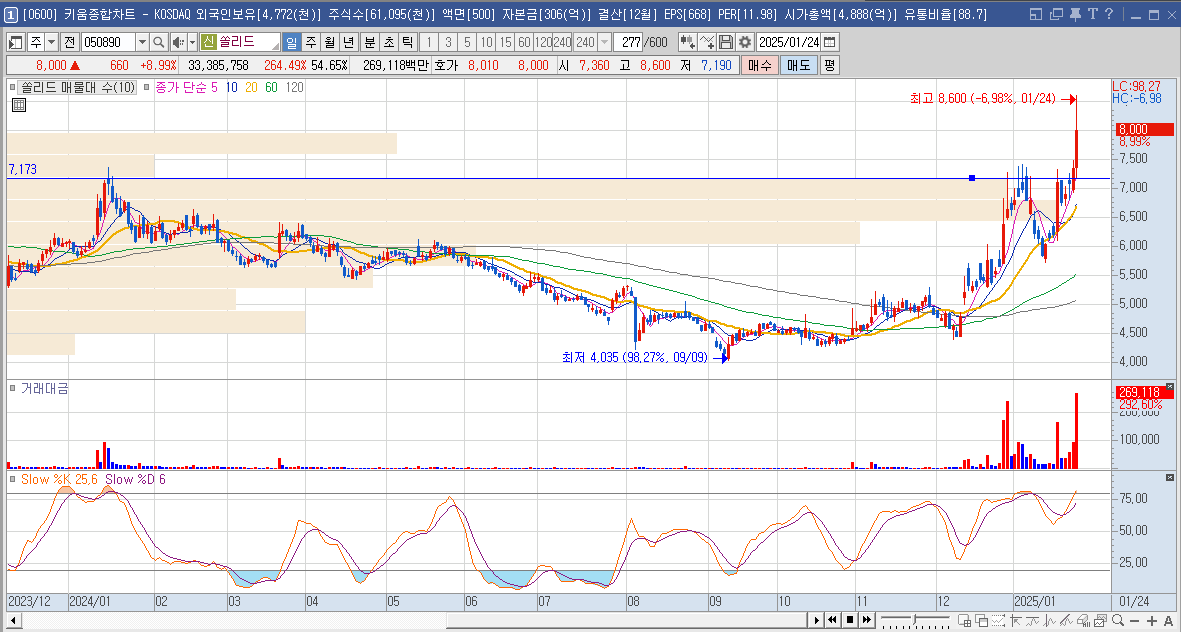The height and width of the screenshot is (632, 1181).
Task: Select the Slow %K stochastic label
Action: pos(60,479)
